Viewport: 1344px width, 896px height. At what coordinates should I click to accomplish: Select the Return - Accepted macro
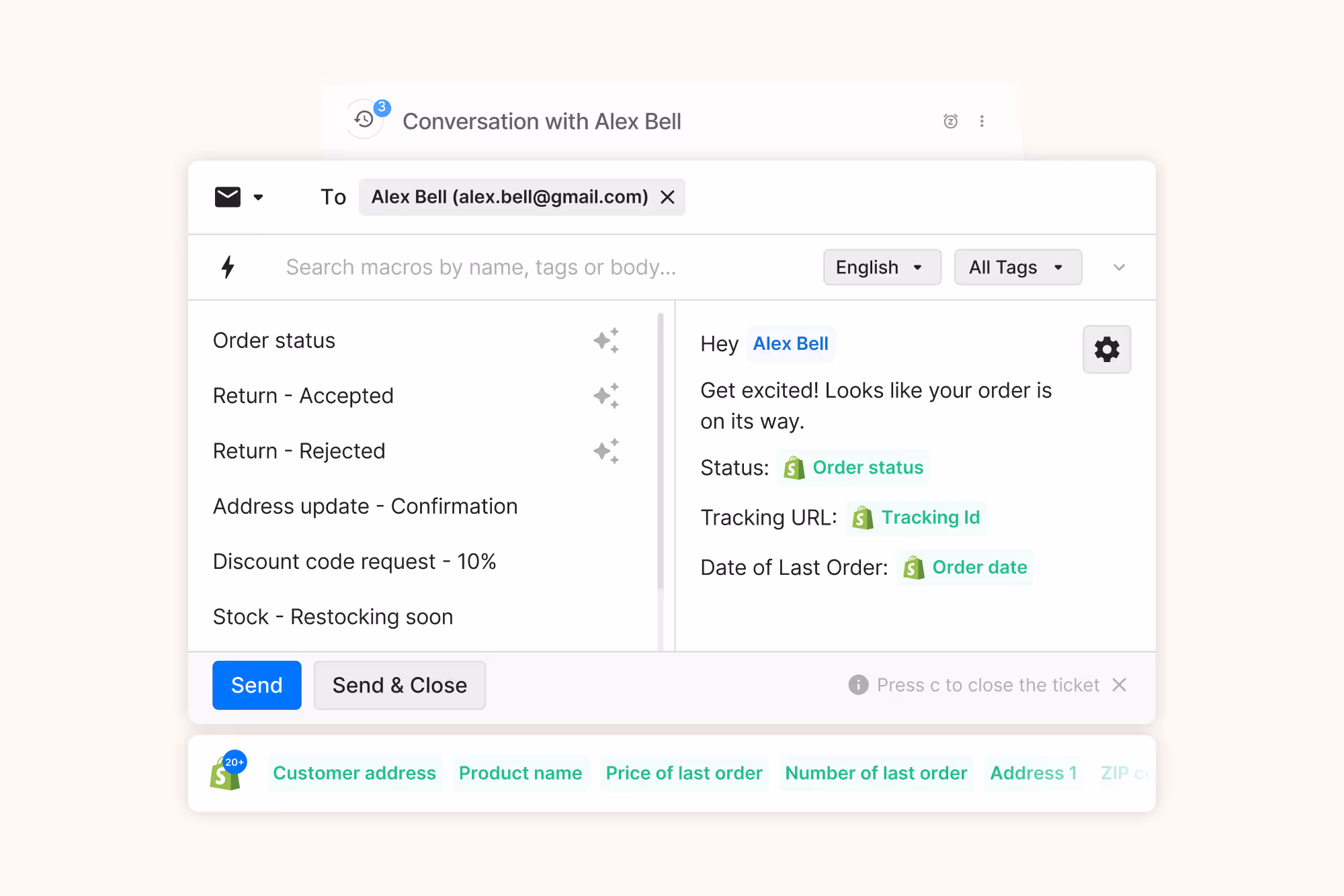[303, 396]
